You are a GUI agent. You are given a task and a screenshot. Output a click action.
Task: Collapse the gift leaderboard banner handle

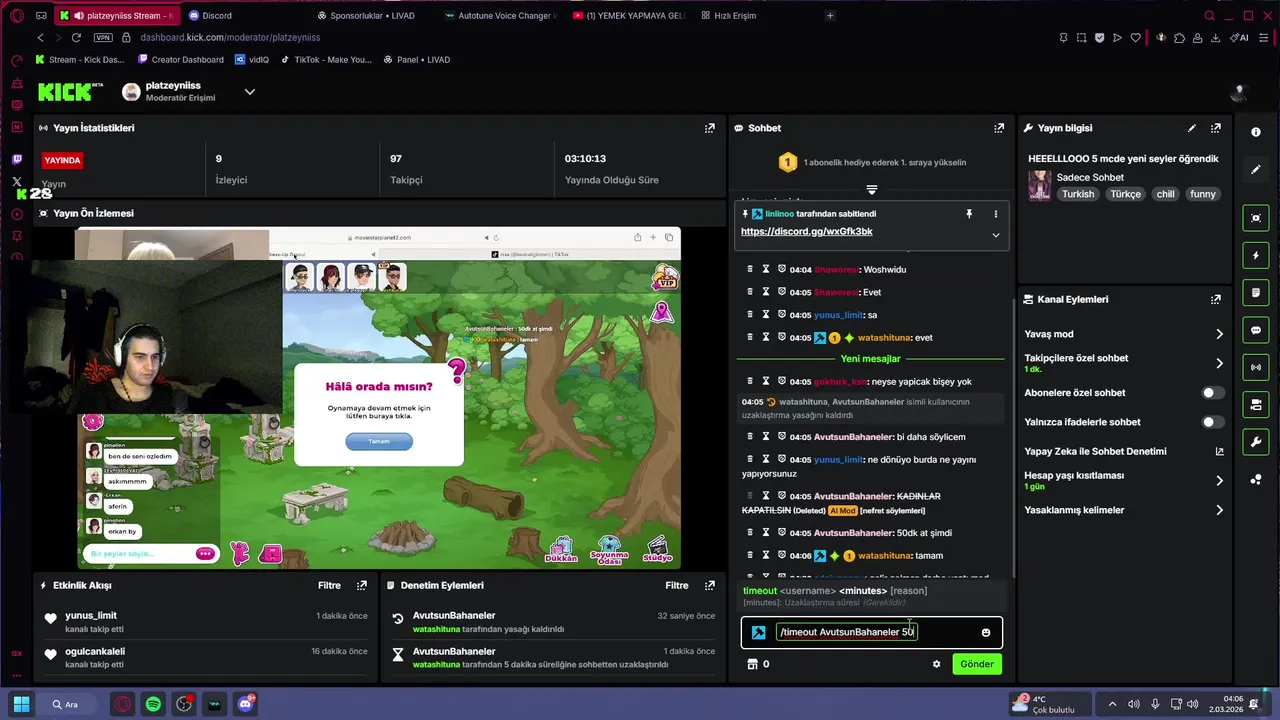click(x=871, y=189)
